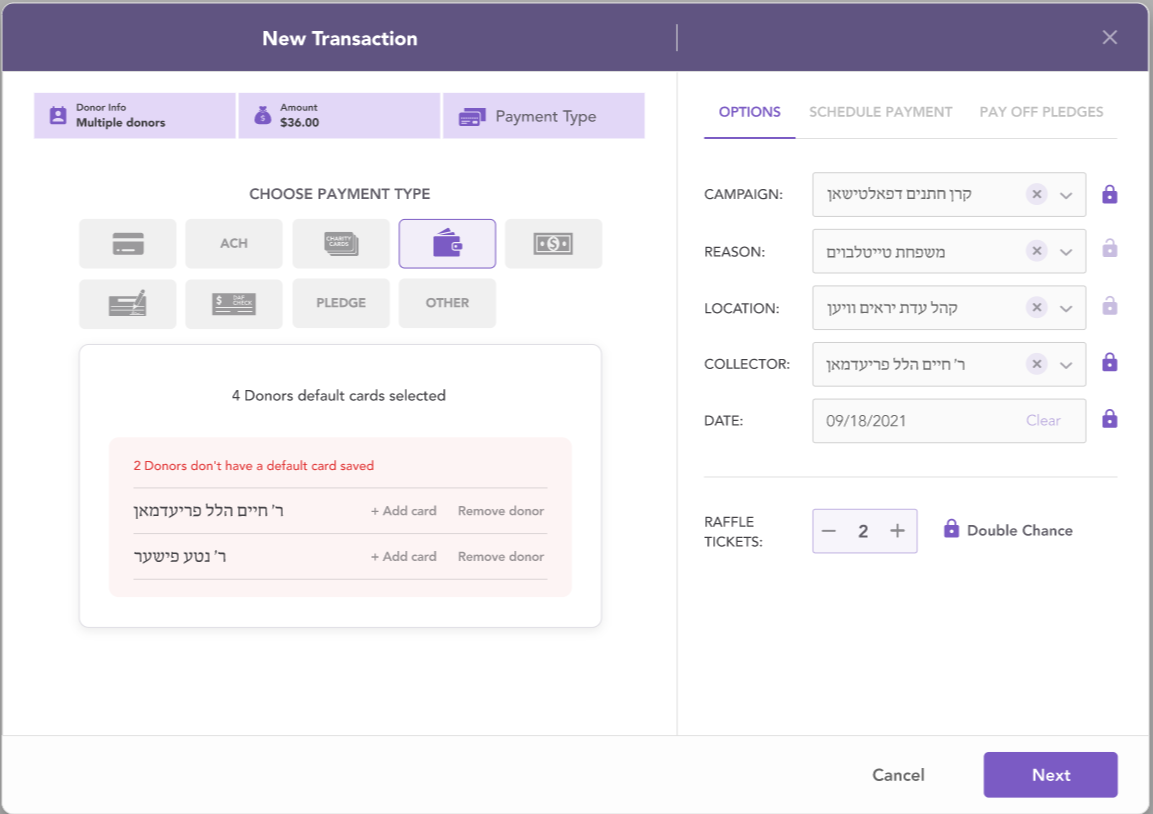This screenshot has height=814, width=1153.
Task: Click the Collector selected value text
Action: (896, 365)
